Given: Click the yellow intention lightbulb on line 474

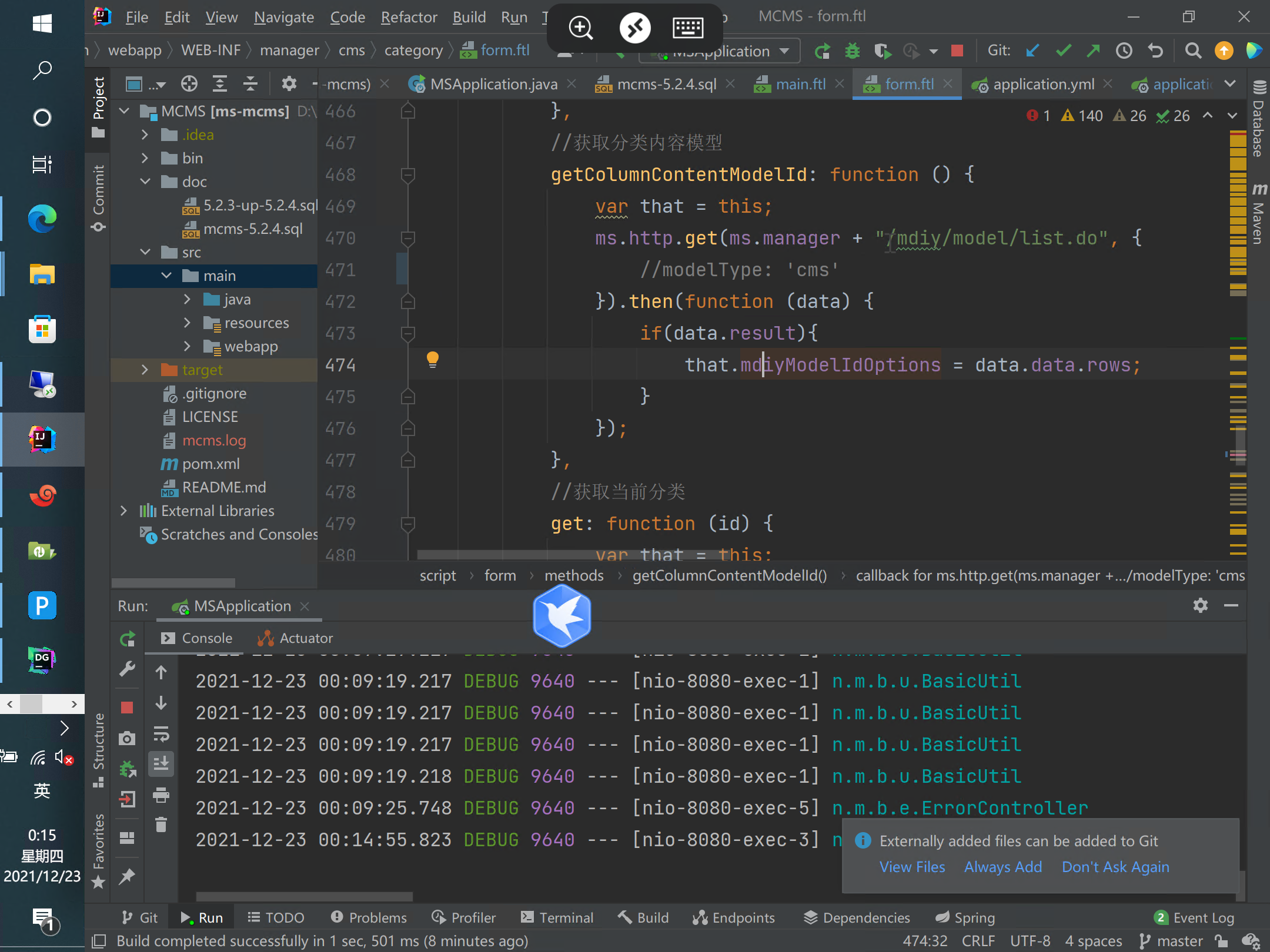Looking at the screenshot, I should tap(433, 359).
